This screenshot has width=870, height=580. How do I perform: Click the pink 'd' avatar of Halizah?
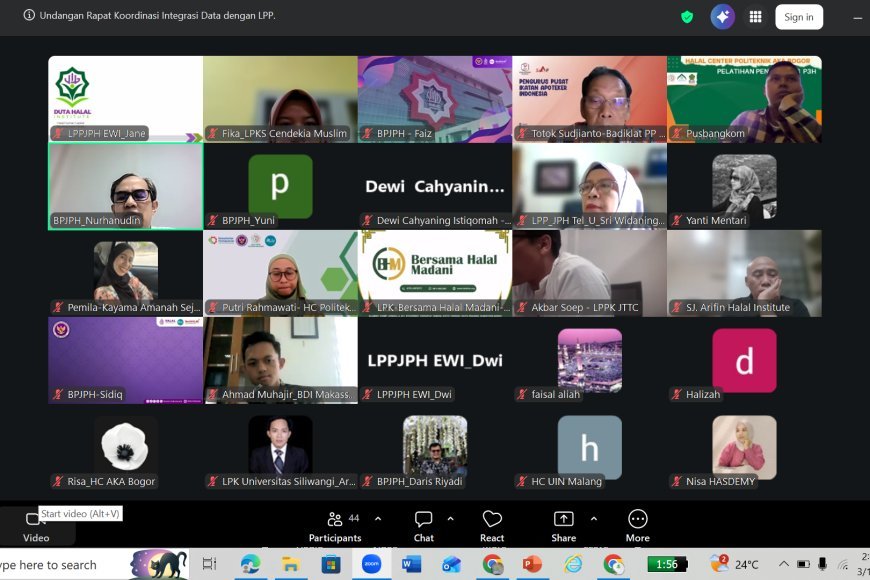tap(744, 360)
